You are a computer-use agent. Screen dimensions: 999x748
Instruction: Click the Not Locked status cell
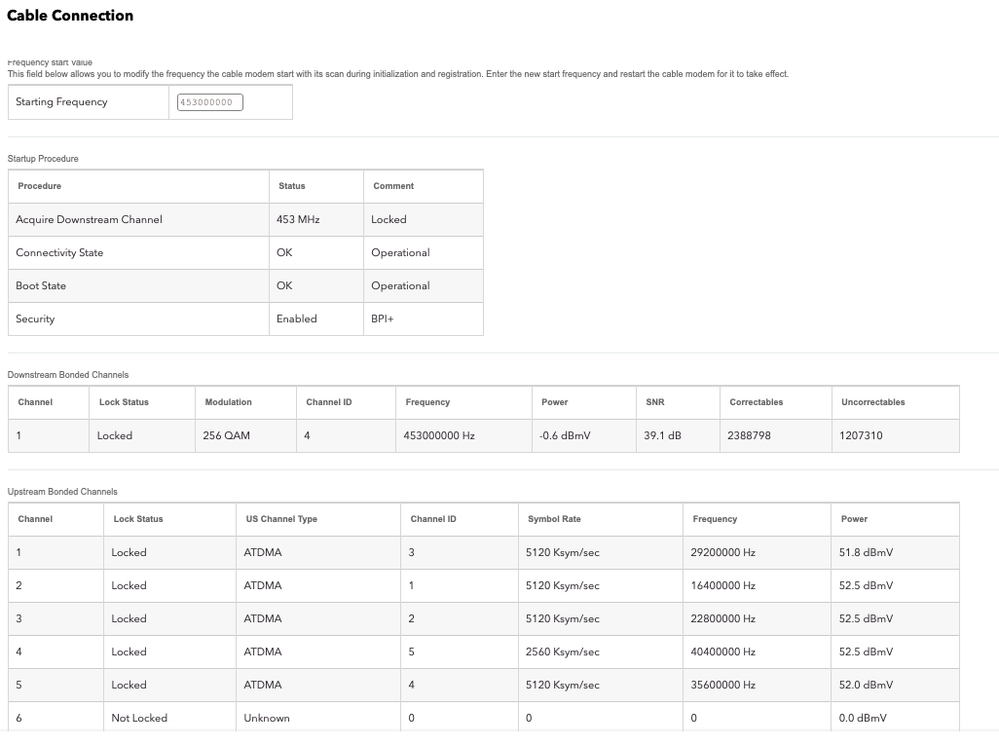[x=139, y=718]
